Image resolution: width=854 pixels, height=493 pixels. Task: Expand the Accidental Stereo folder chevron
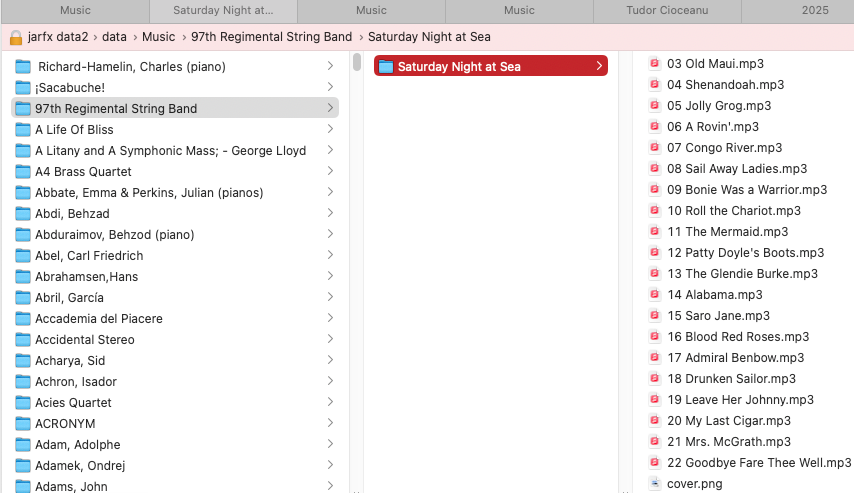click(x=330, y=339)
